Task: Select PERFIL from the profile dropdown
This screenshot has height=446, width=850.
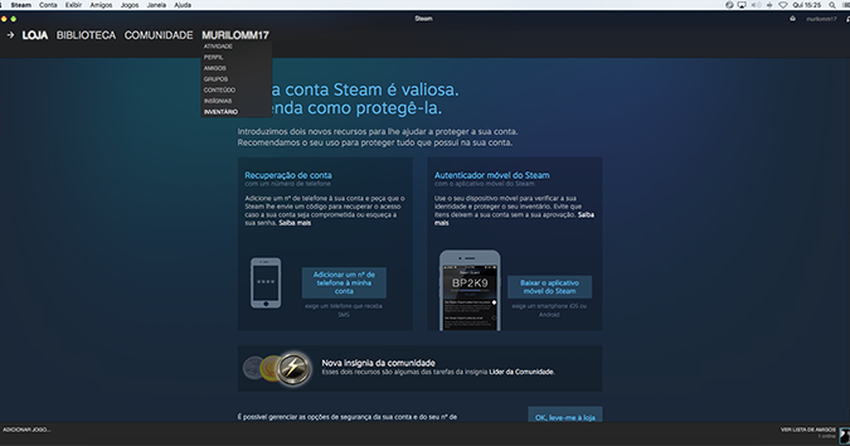Action: point(214,57)
